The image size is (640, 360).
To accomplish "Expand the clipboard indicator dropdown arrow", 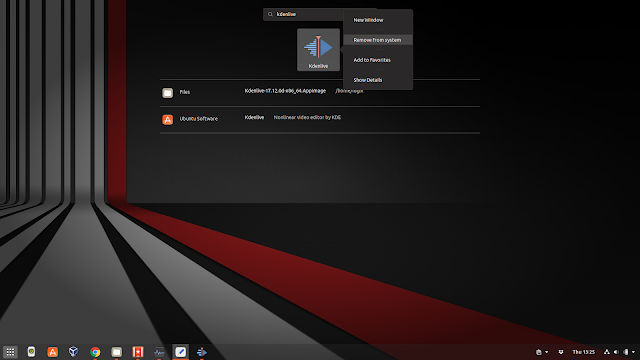I will [547, 352].
